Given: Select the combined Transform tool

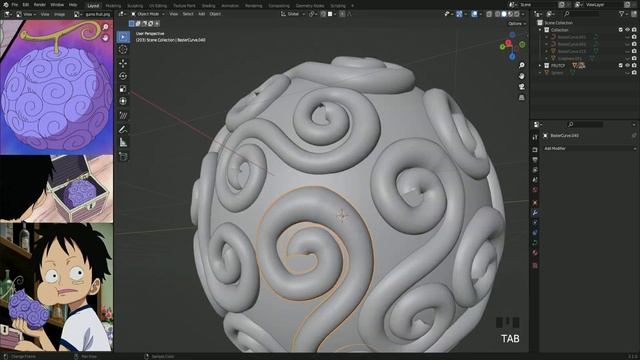Looking at the screenshot, I should tap(123, 101).
